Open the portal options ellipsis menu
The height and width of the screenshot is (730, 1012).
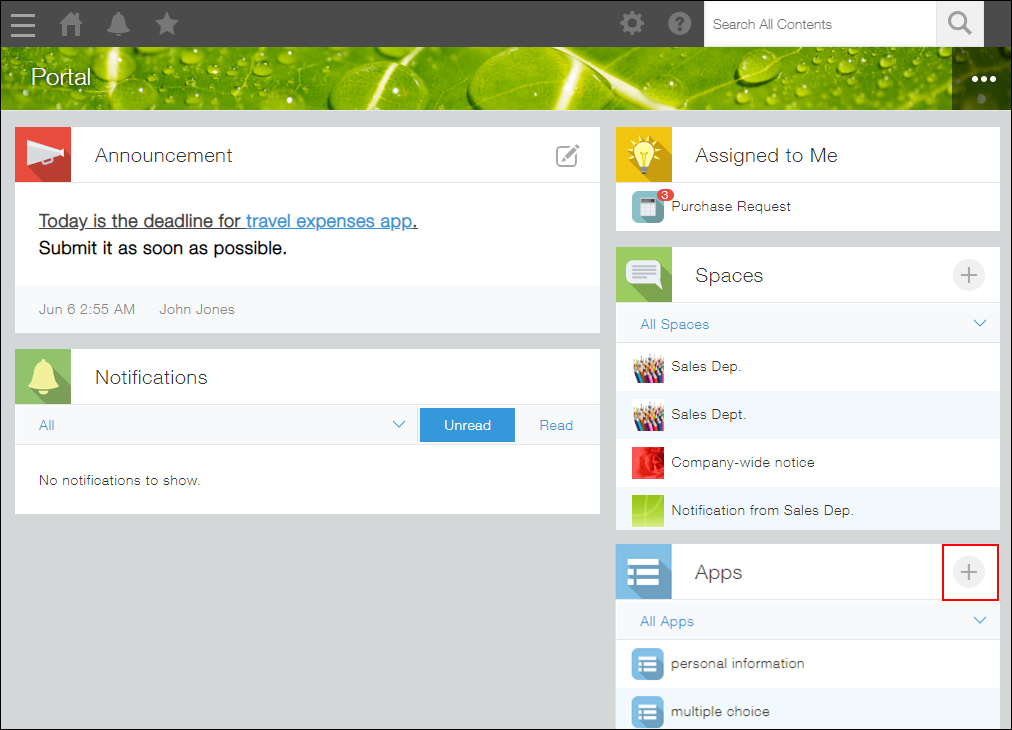983,78
